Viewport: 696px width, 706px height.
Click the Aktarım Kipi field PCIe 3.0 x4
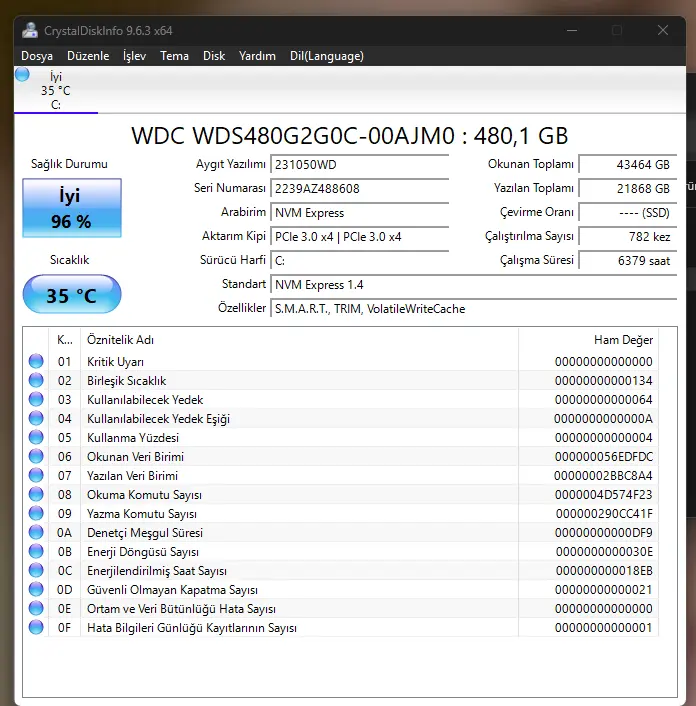[x=360, y=236]
